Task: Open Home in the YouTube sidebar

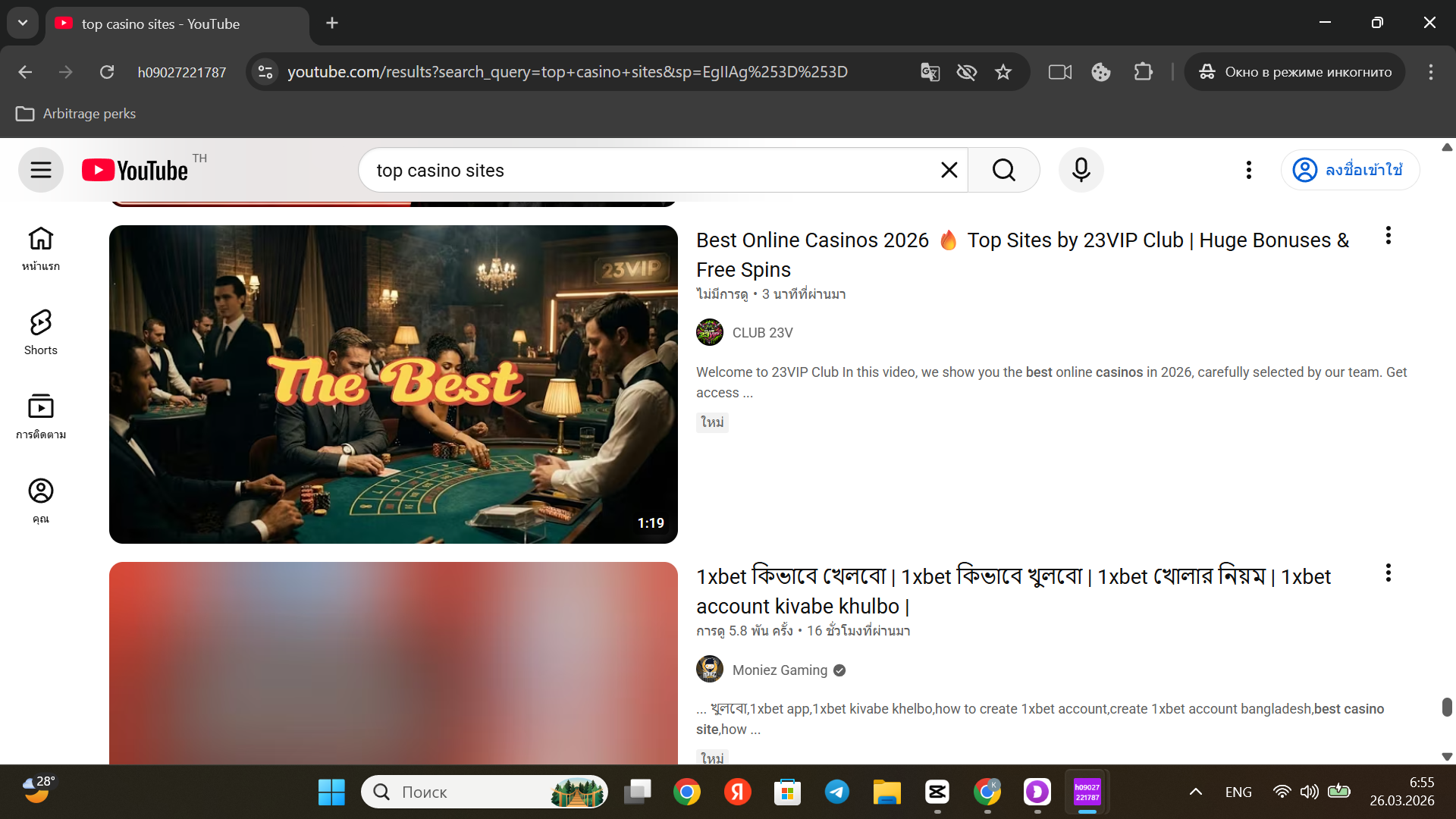Action: (41, 249)
